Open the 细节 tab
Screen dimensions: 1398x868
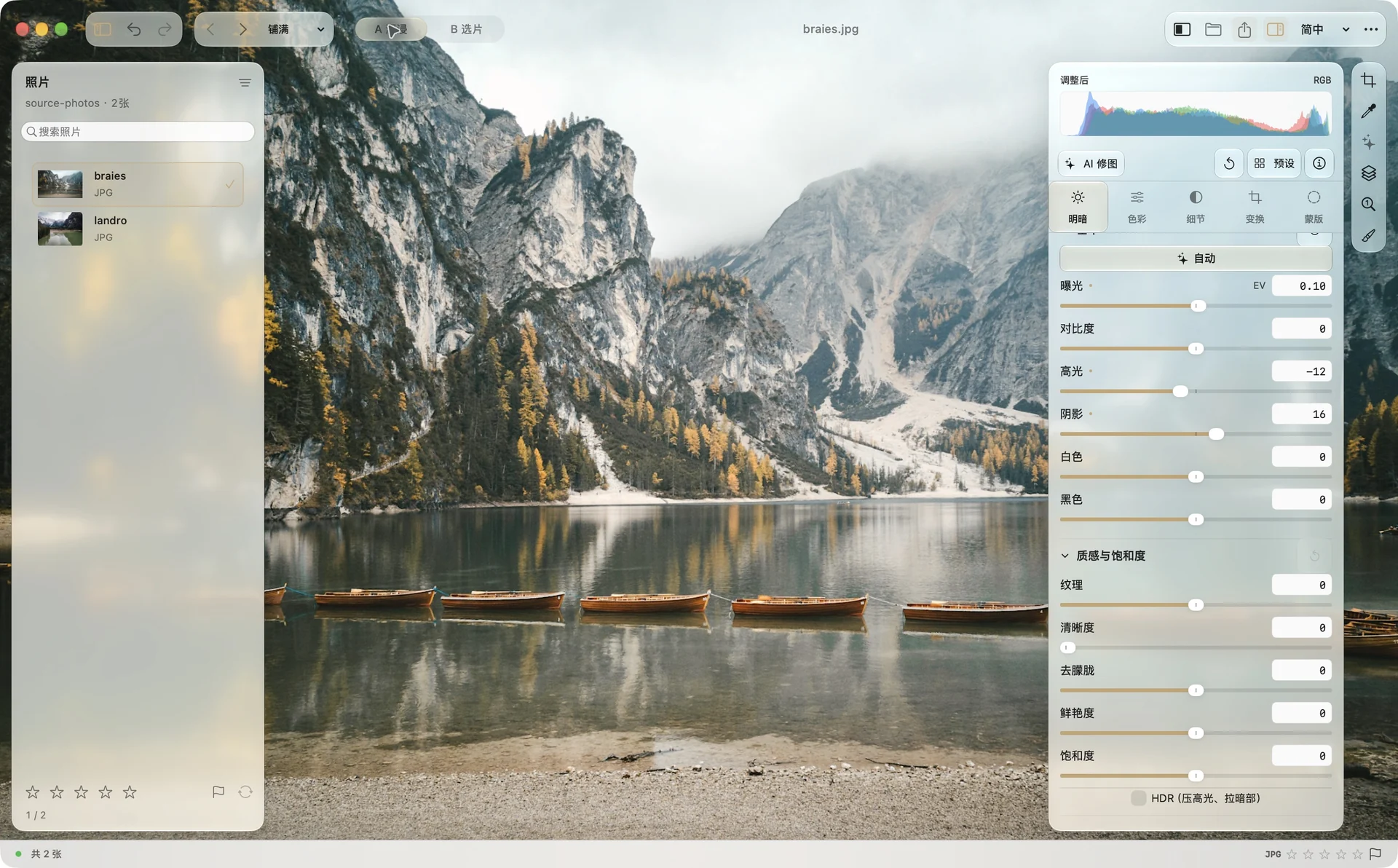pyautogui.click(x=1196, y=207)
